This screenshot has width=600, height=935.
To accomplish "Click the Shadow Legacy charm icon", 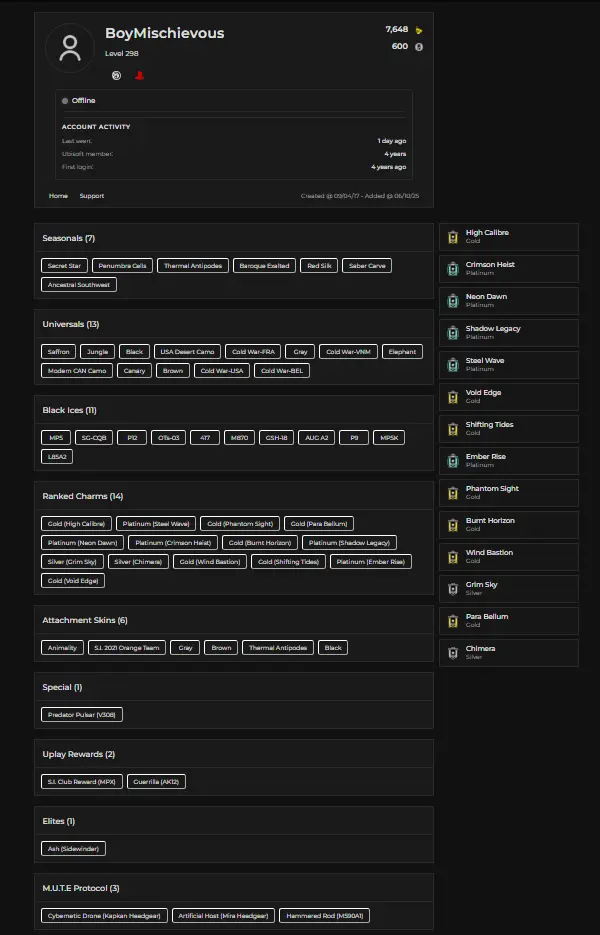I will 453,333.
